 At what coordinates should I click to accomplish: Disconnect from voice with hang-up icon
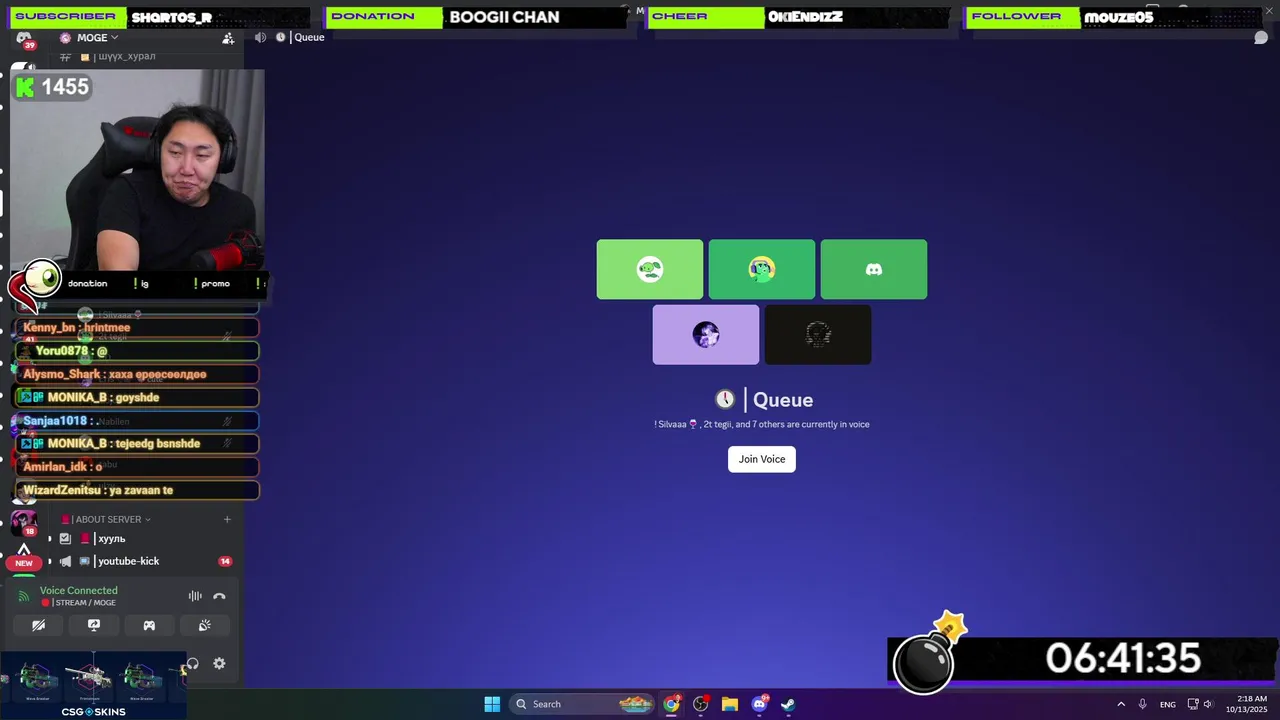(219, 596)
